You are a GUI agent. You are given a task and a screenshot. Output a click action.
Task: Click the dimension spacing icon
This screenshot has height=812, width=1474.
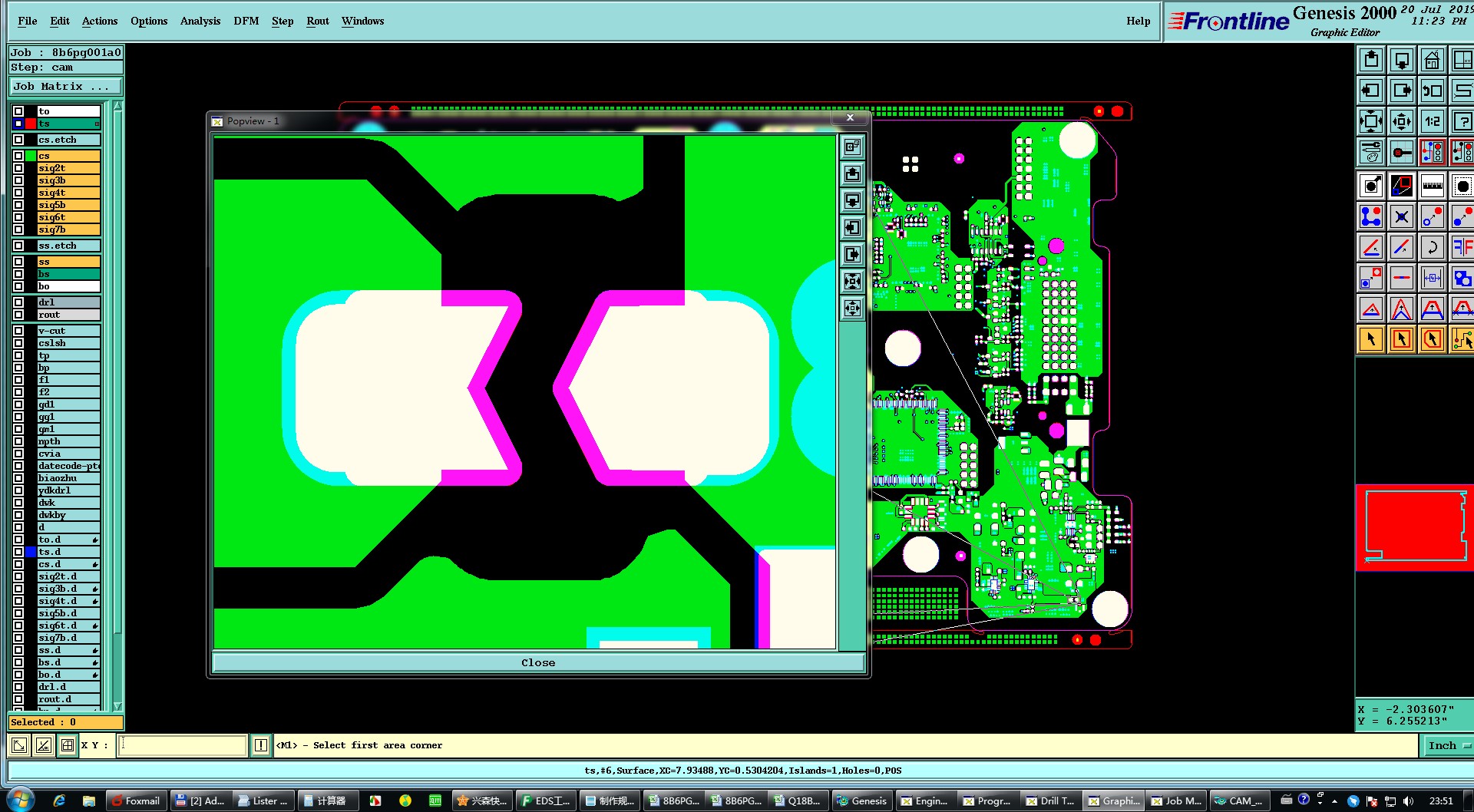click(1432, 278)
